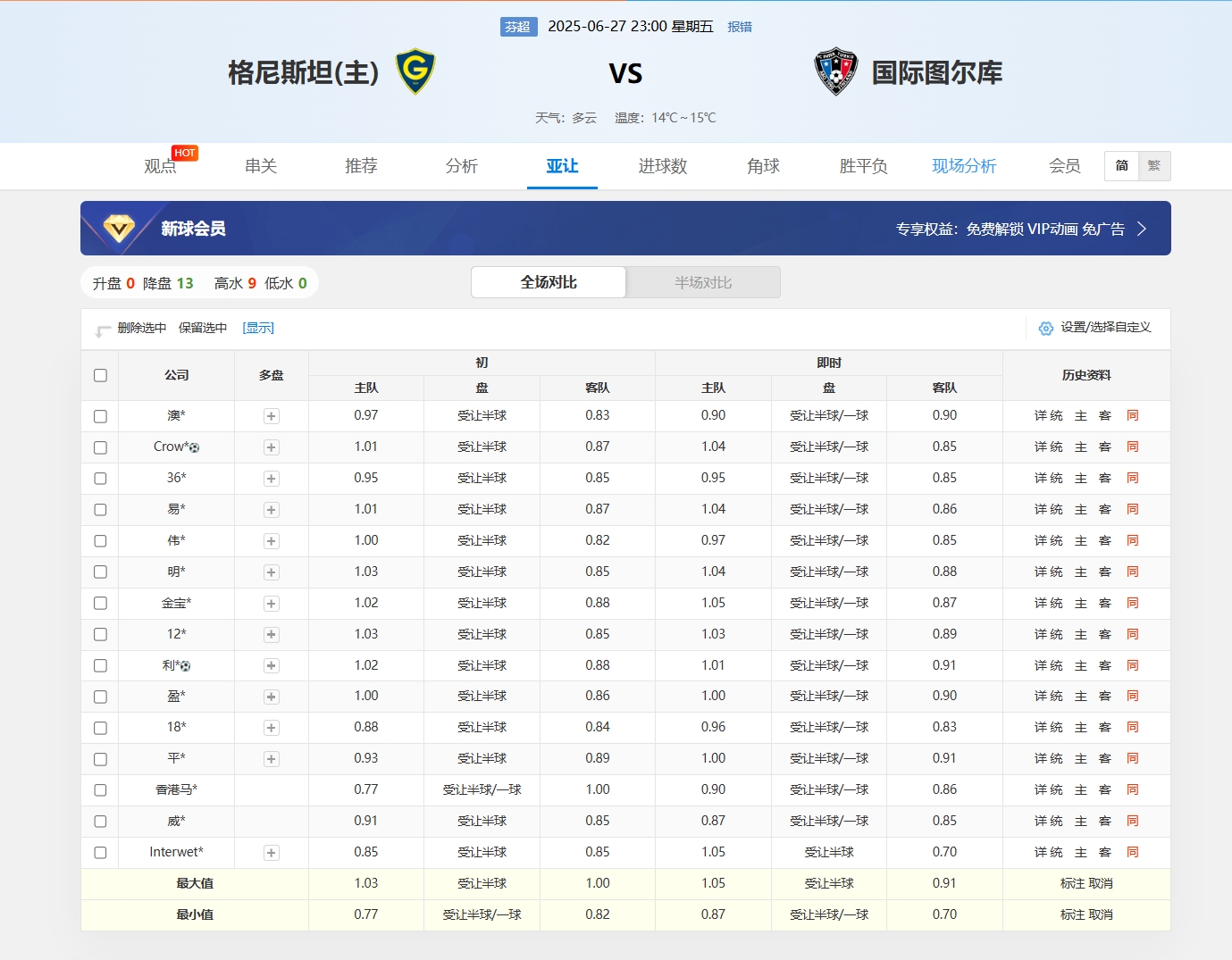Switch to the 进球数 tab
The width and height of the screenshot is (1232, 960).
click(x=663, y=166)
